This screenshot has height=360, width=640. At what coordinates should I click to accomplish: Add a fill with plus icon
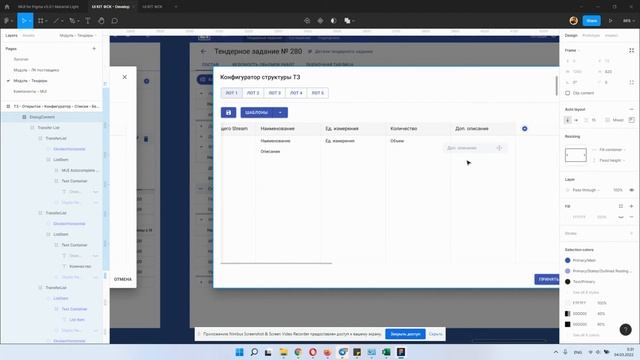click(631, 206)
